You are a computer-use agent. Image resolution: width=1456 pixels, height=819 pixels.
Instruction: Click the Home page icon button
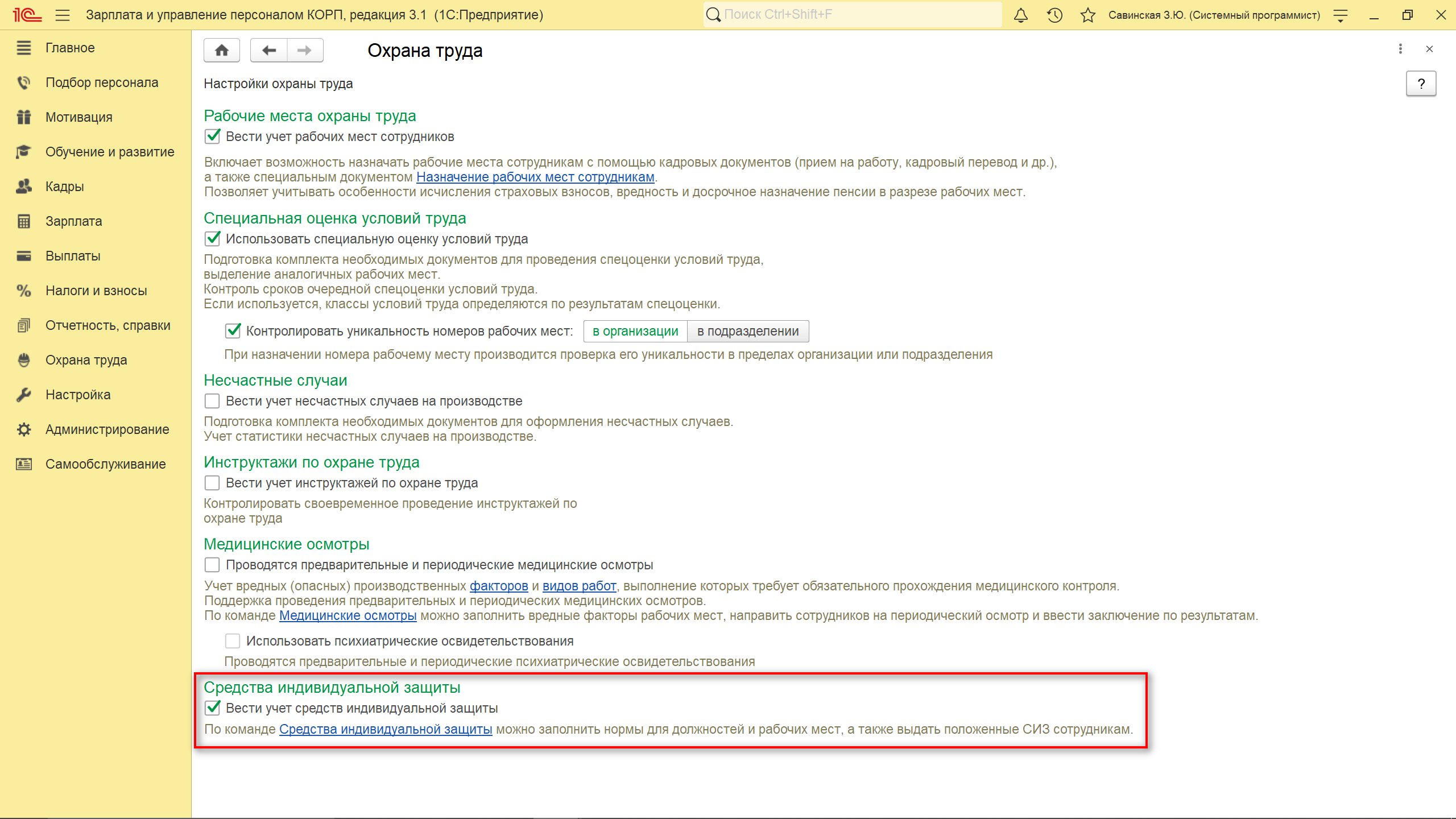coord(222,50)
